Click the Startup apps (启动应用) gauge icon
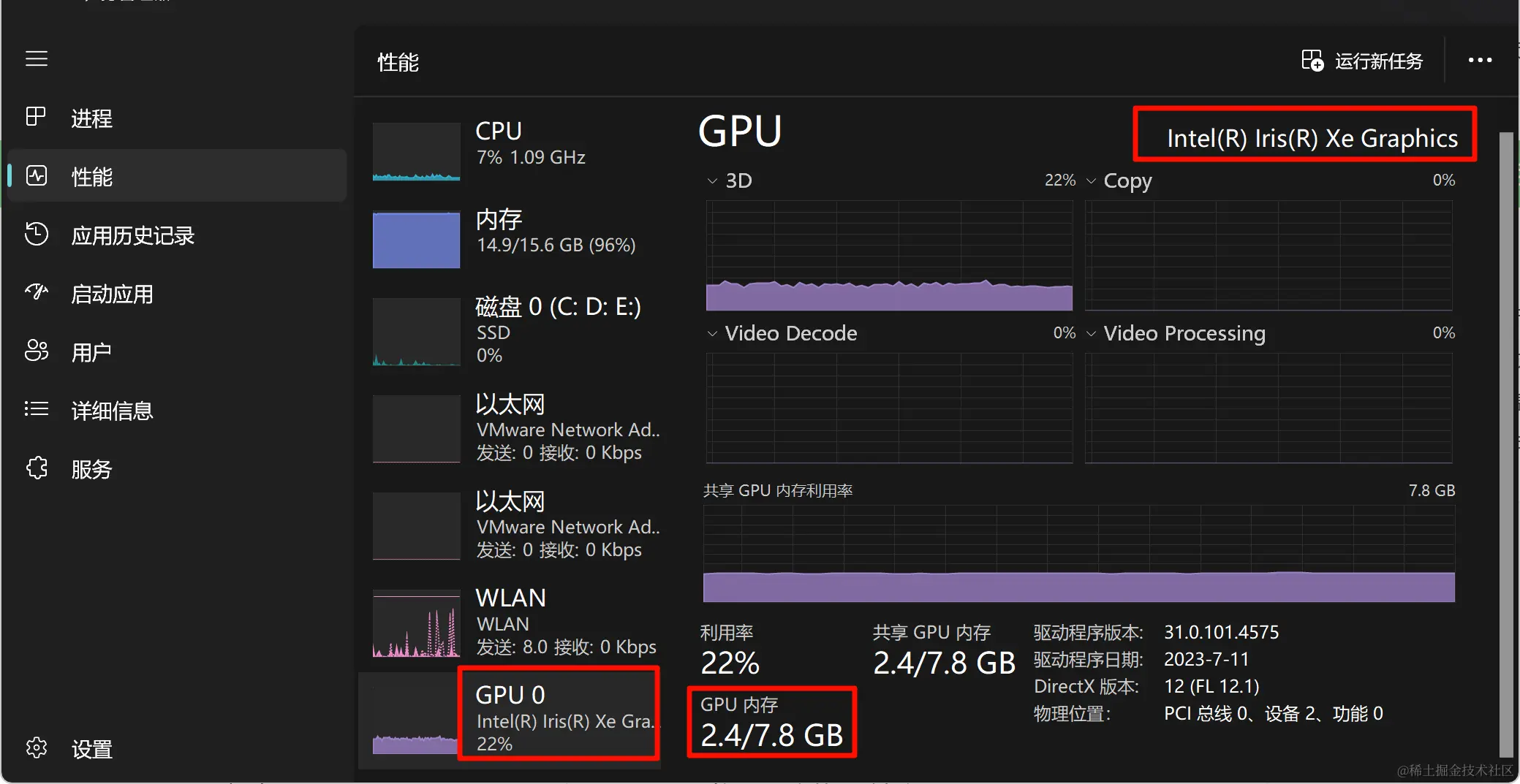Viewport: 1520px width, 784px height. pos(36,292)
